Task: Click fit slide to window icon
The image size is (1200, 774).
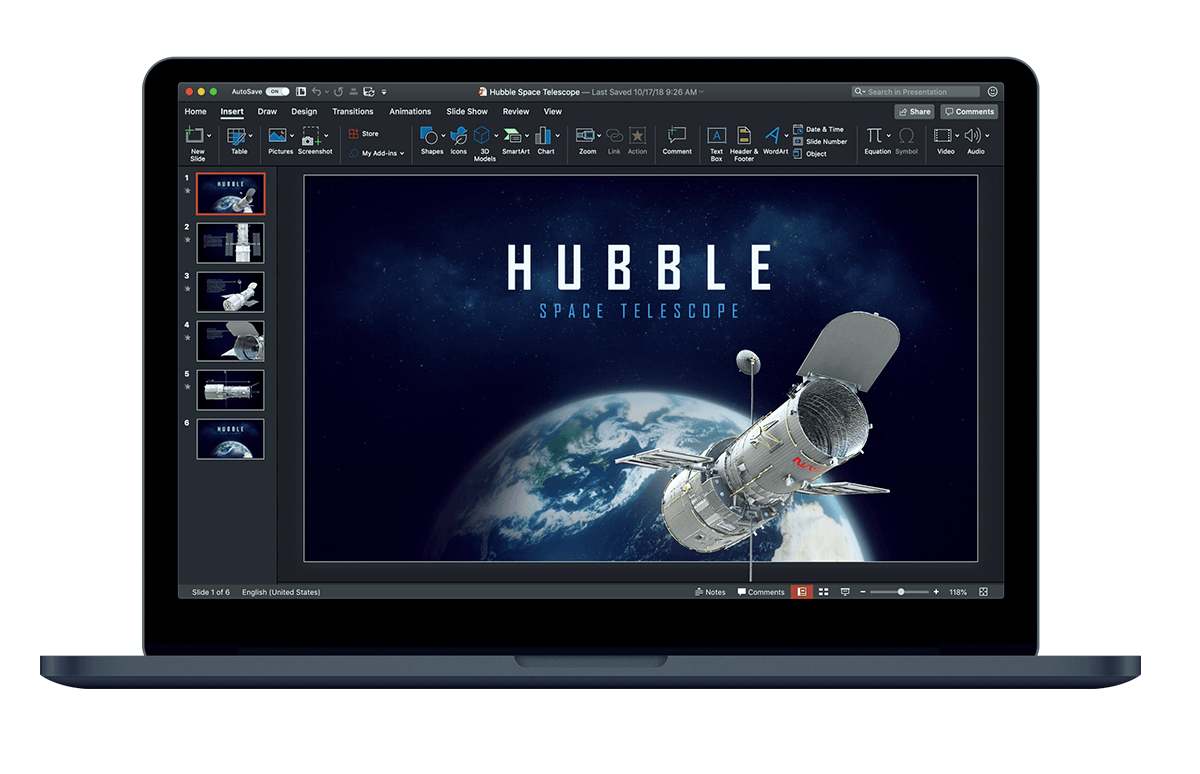Action: coord(983,592)
